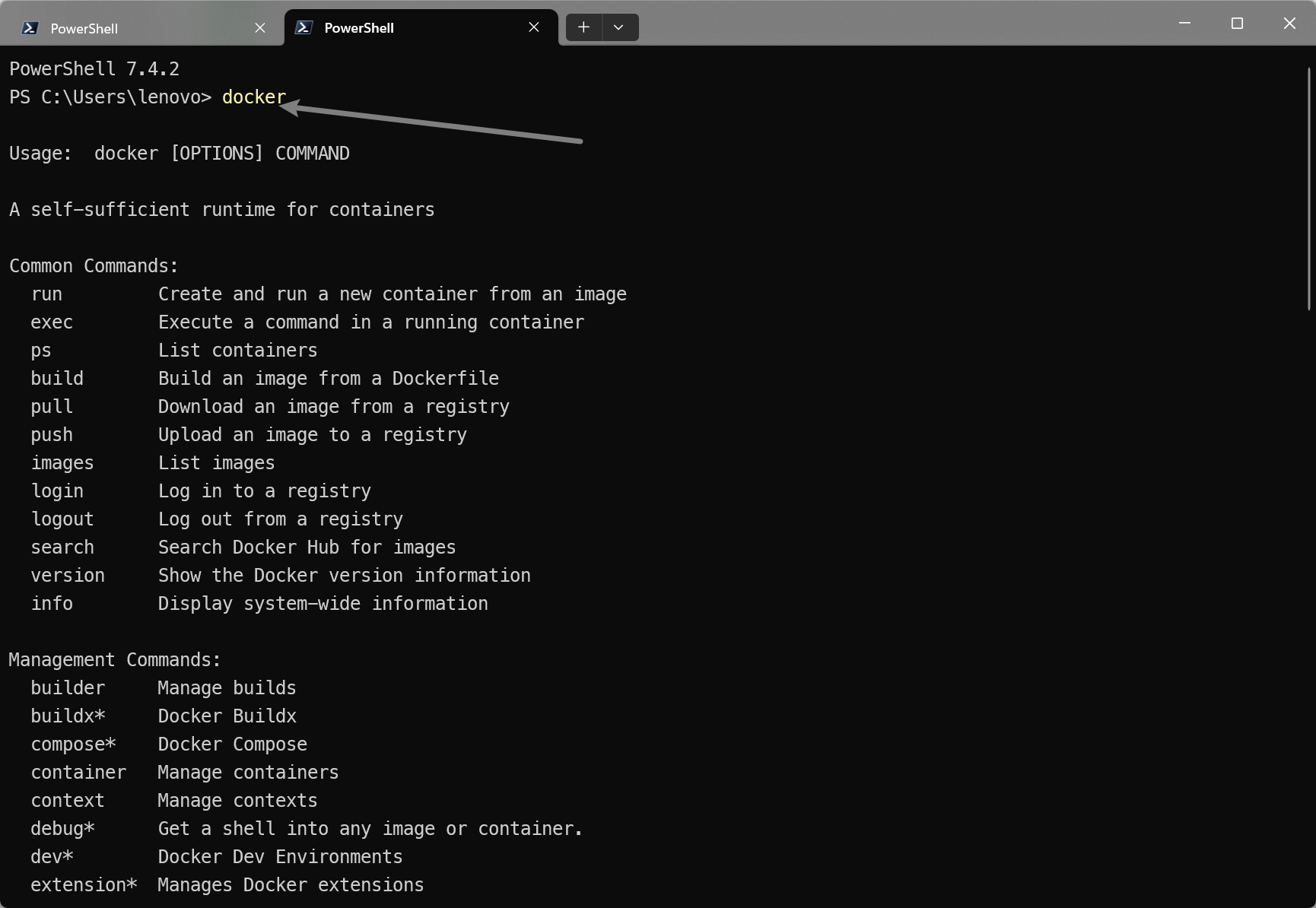1316x908 pixels.
Task: Click the 'extension*' management command
Action: coord(84,885)
